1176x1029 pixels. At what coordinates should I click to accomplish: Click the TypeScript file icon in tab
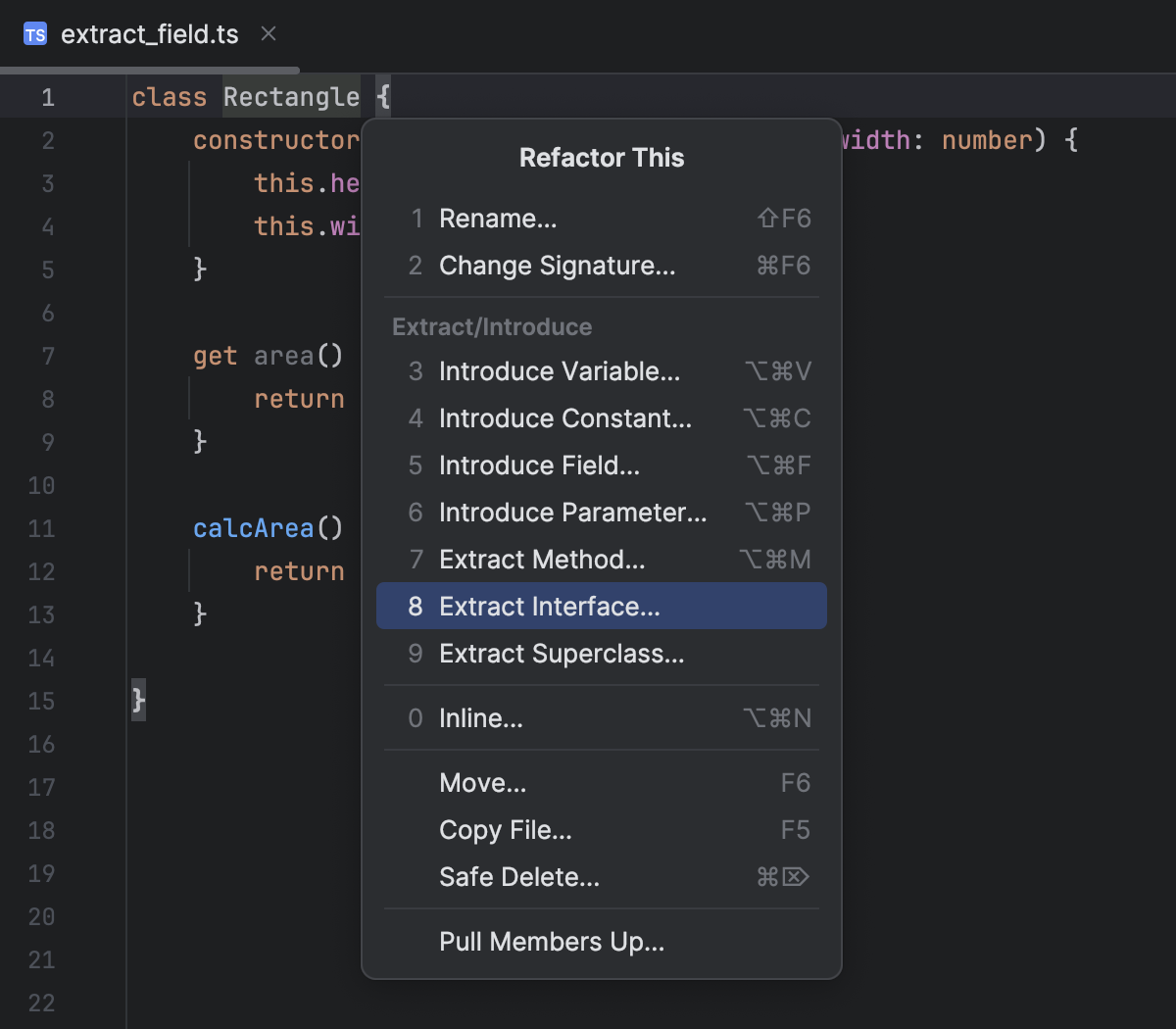pyautogui.click(x=35, y=35)
